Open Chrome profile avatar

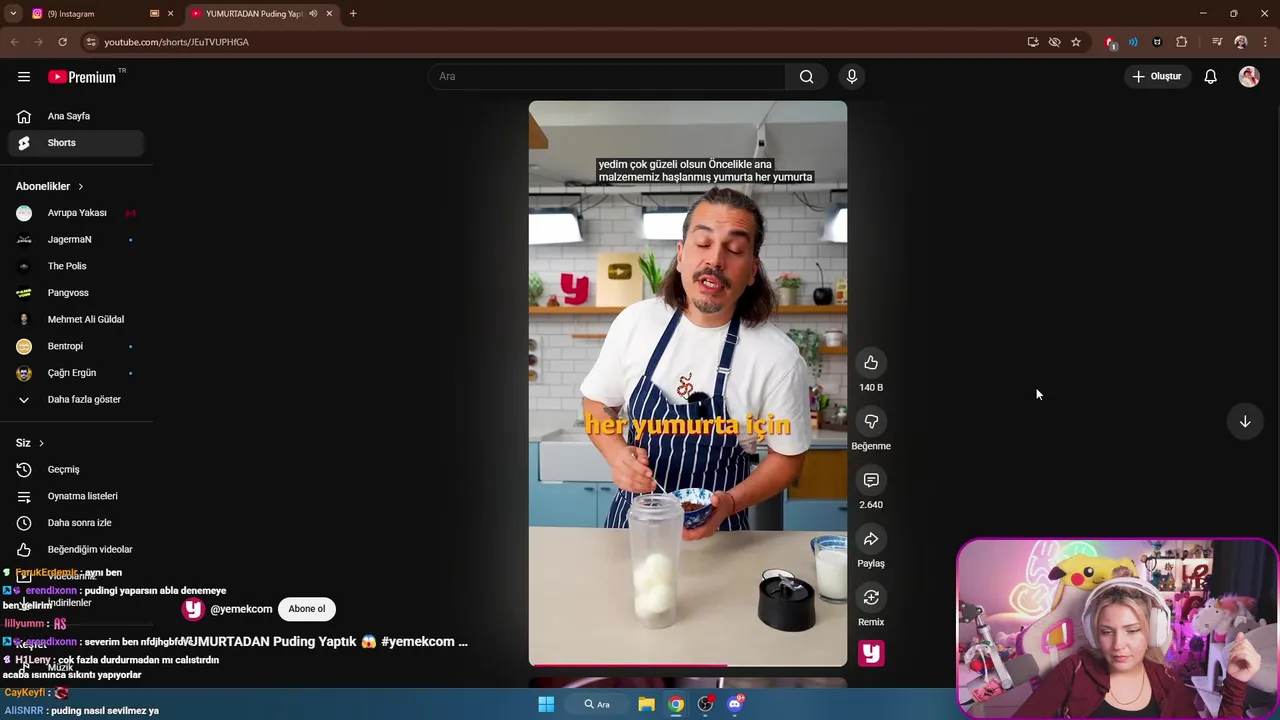coord(1241,42)
